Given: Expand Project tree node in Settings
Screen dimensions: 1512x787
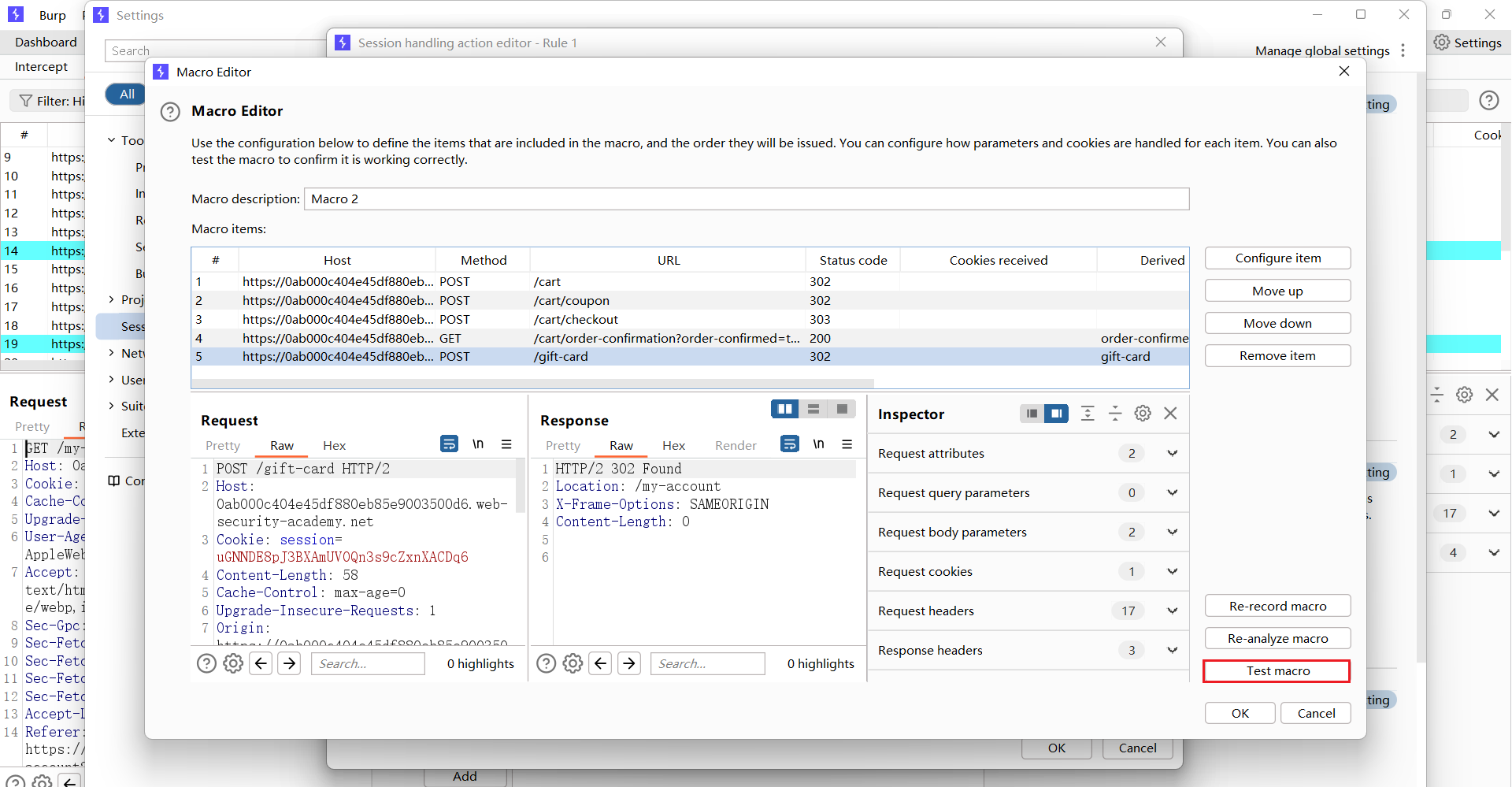Looking at the screenshot, I should click(x=112, y=299).
